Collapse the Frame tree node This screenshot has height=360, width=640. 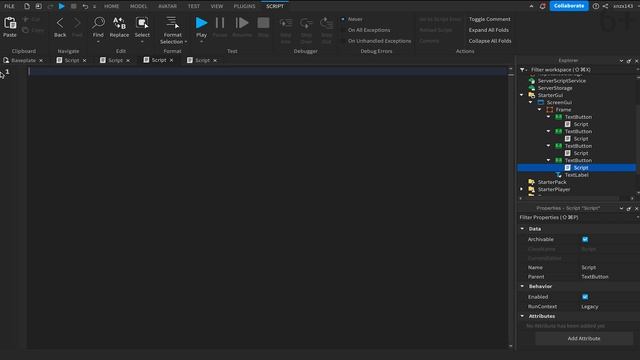tap(540, 110)
